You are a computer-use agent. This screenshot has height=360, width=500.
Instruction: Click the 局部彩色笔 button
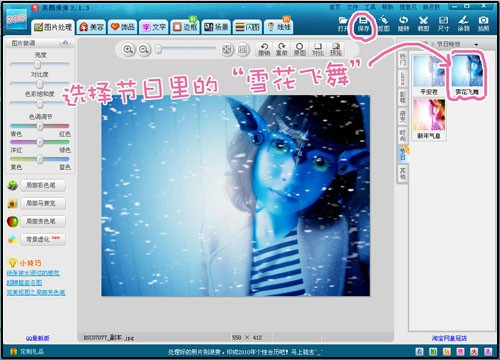tap(43, 185)
